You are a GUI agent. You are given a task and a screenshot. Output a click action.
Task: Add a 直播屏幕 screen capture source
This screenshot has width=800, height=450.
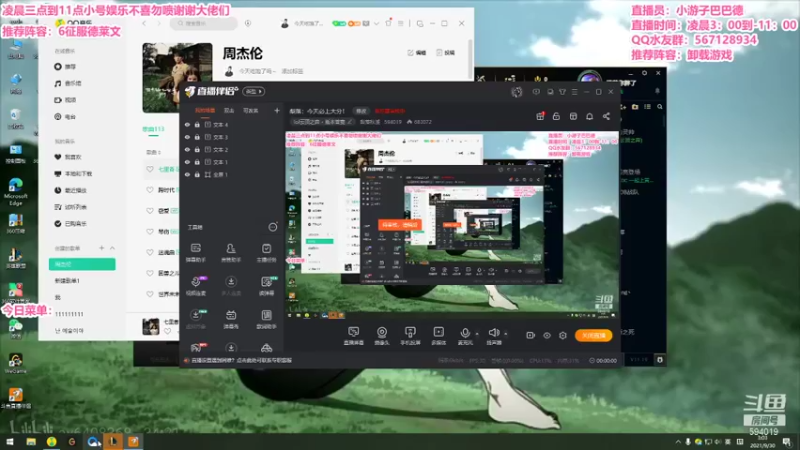[x=354, y=336]
